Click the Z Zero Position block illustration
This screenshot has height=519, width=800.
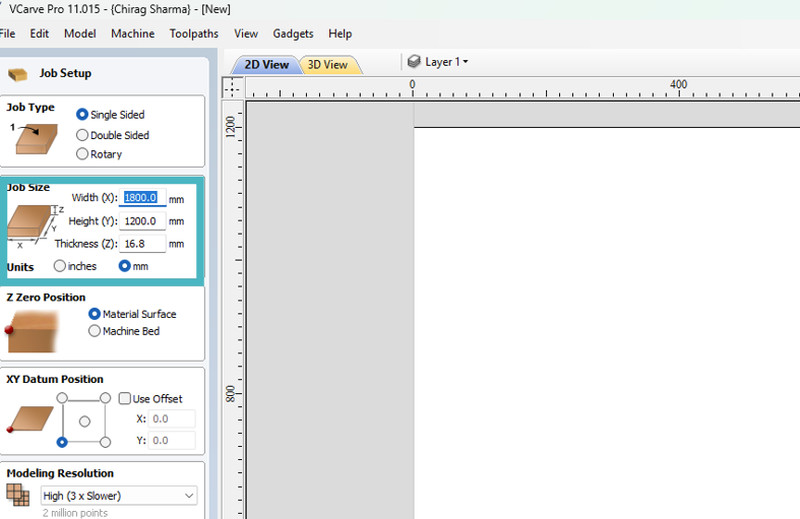coord(31,332)
